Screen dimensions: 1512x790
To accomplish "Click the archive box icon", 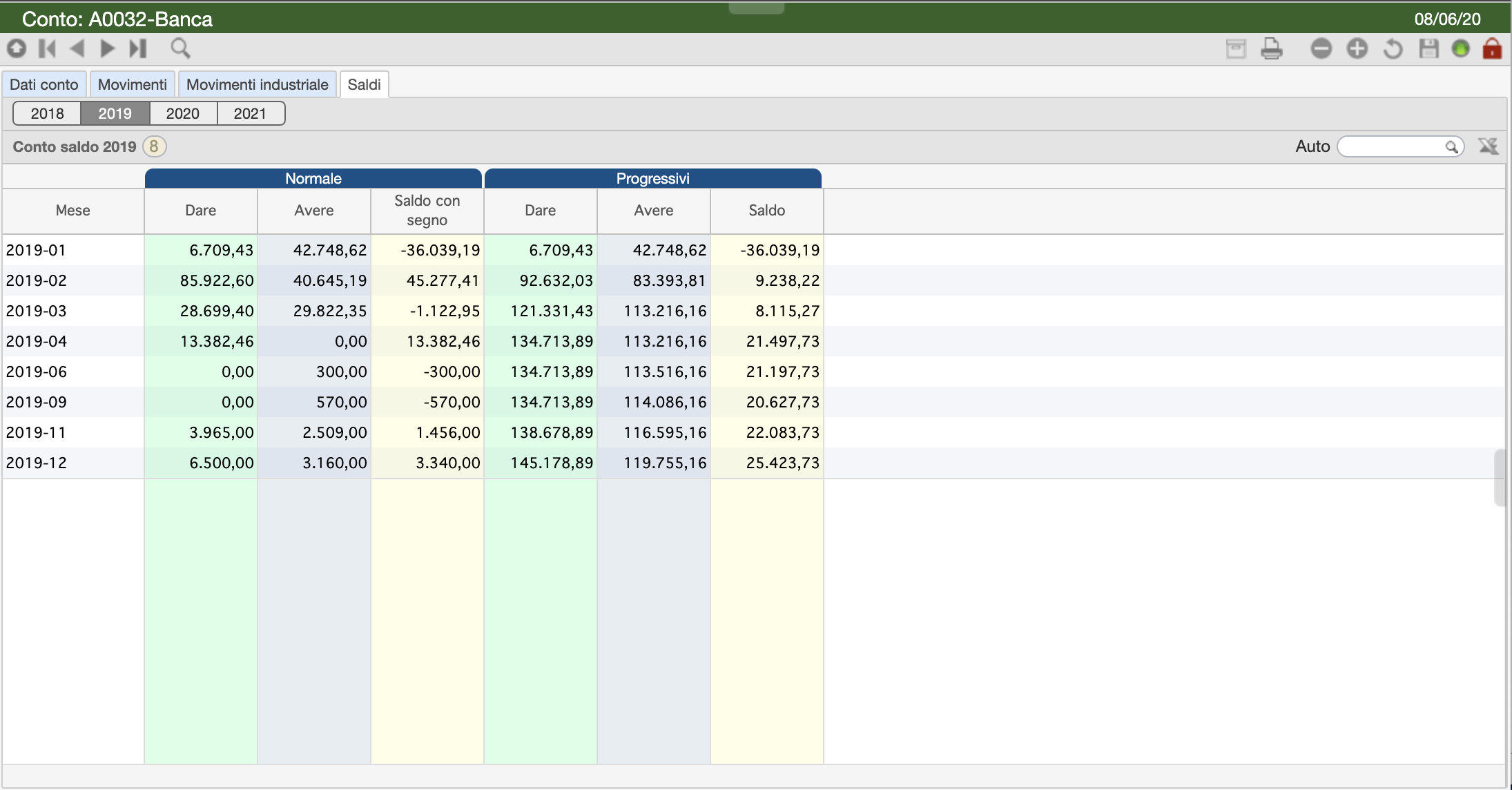I will click(1236, 49).
